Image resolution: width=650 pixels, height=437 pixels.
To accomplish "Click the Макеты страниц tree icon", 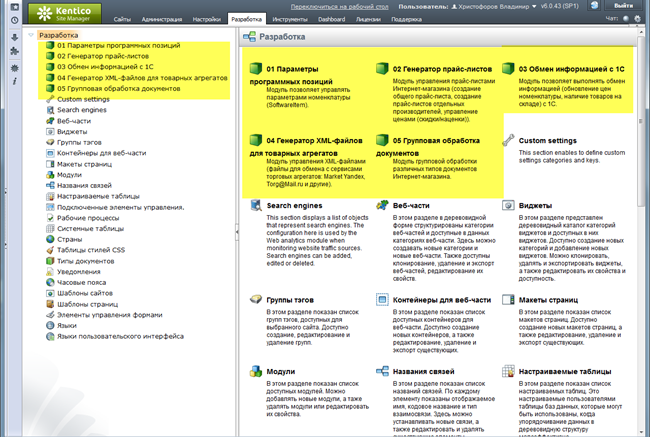I will (50, 164).
